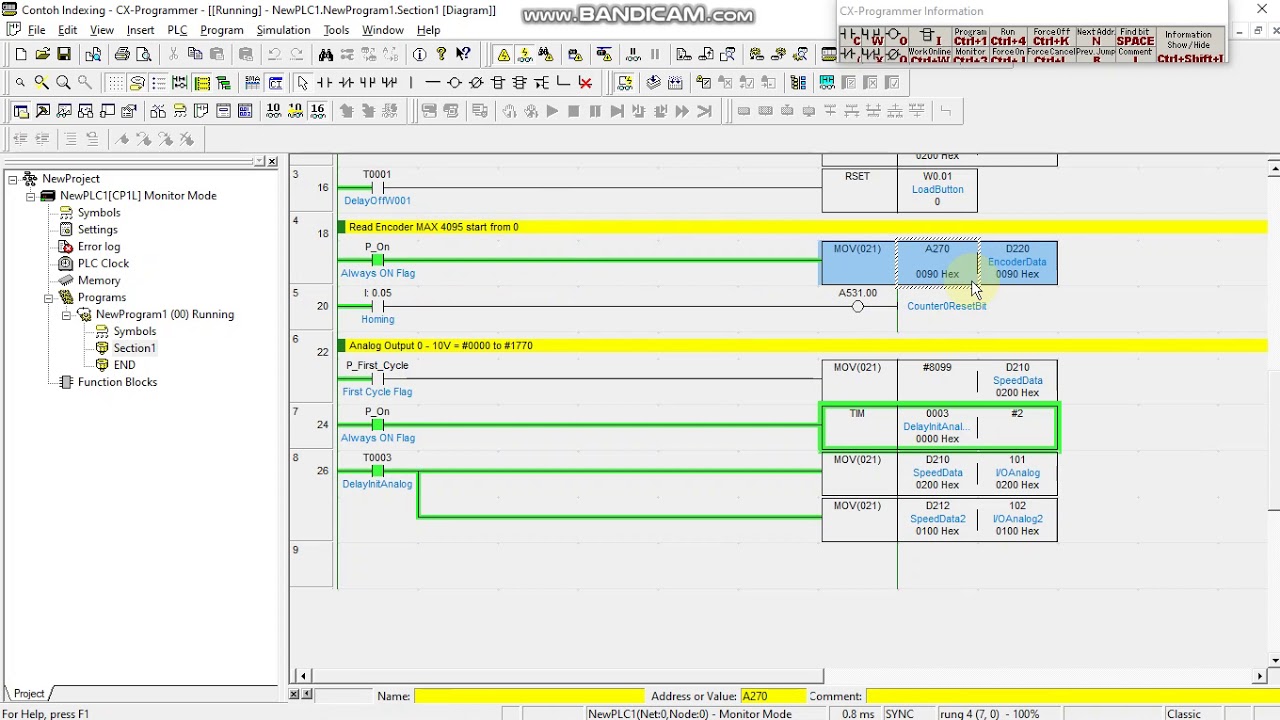Screen dimensions: 1280x720
Task: Toggle Show Comments icon in view toolbar
Action: [x=137, y=83]
